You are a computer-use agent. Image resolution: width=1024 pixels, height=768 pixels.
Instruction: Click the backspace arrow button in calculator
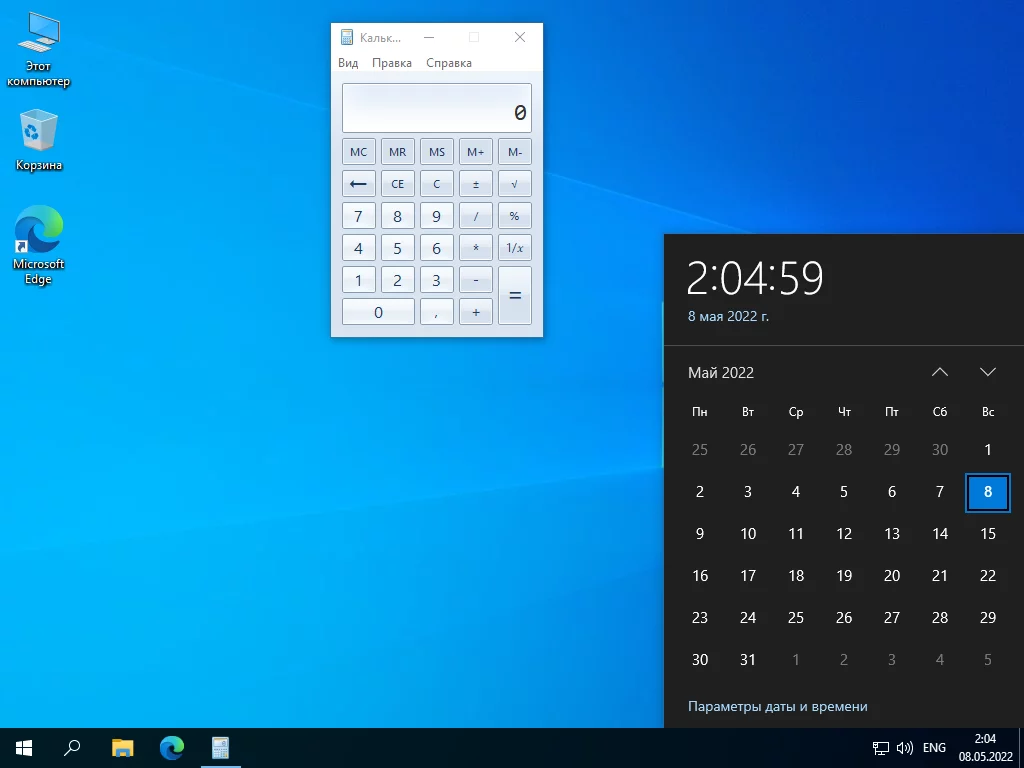pos(358,184)
